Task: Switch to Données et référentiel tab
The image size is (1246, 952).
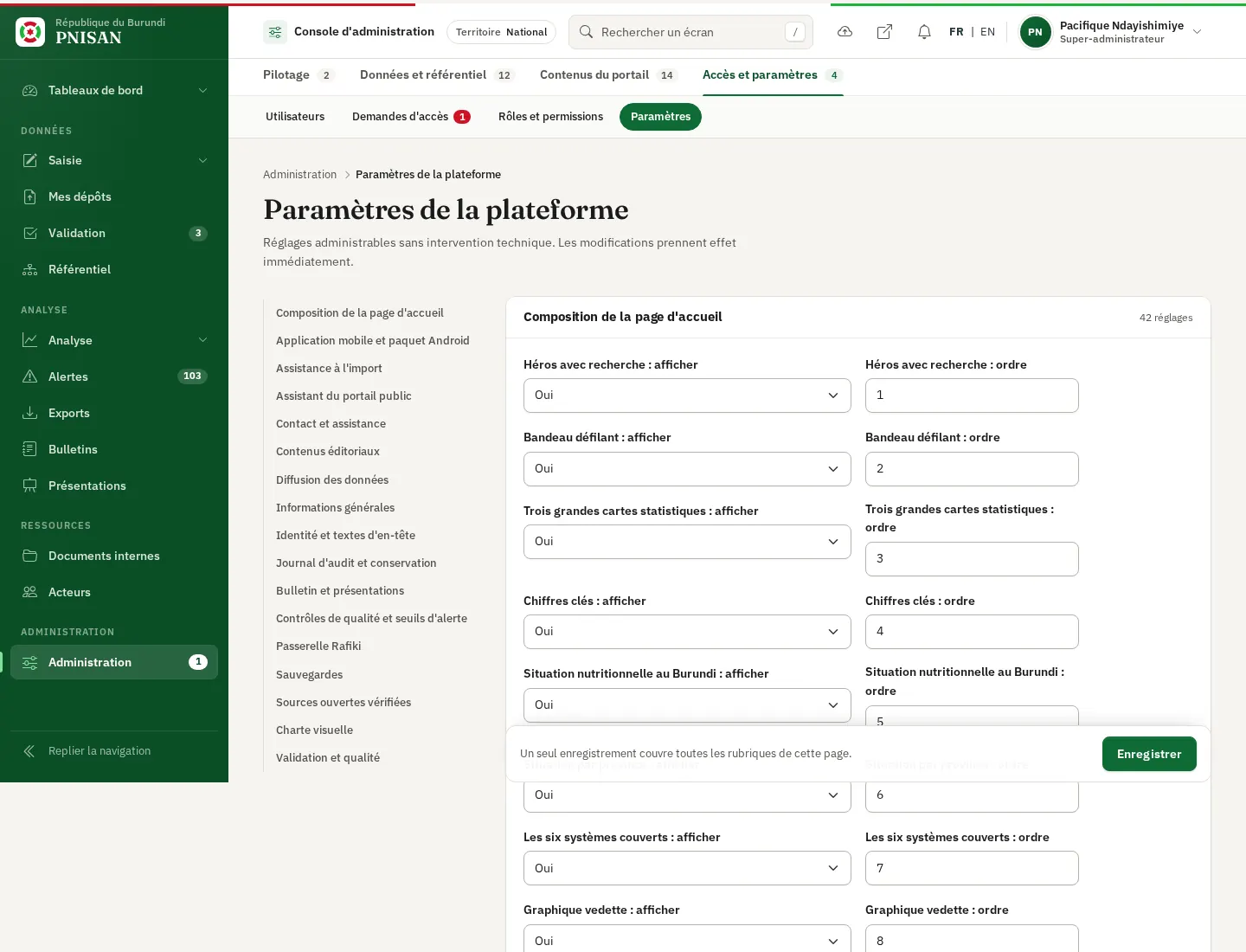Action: coord(437,75)
